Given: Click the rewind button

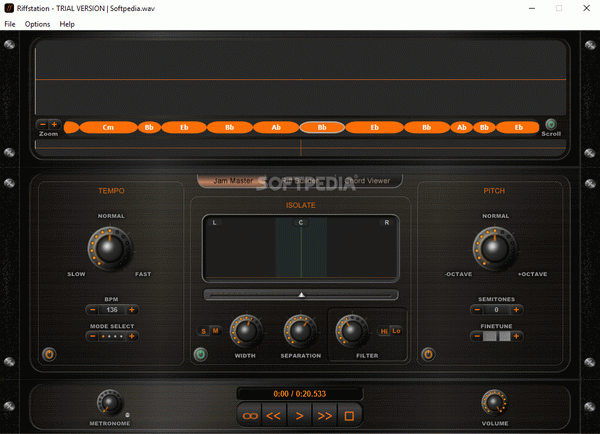Looking at the screenshot, I should coord(274,416).
